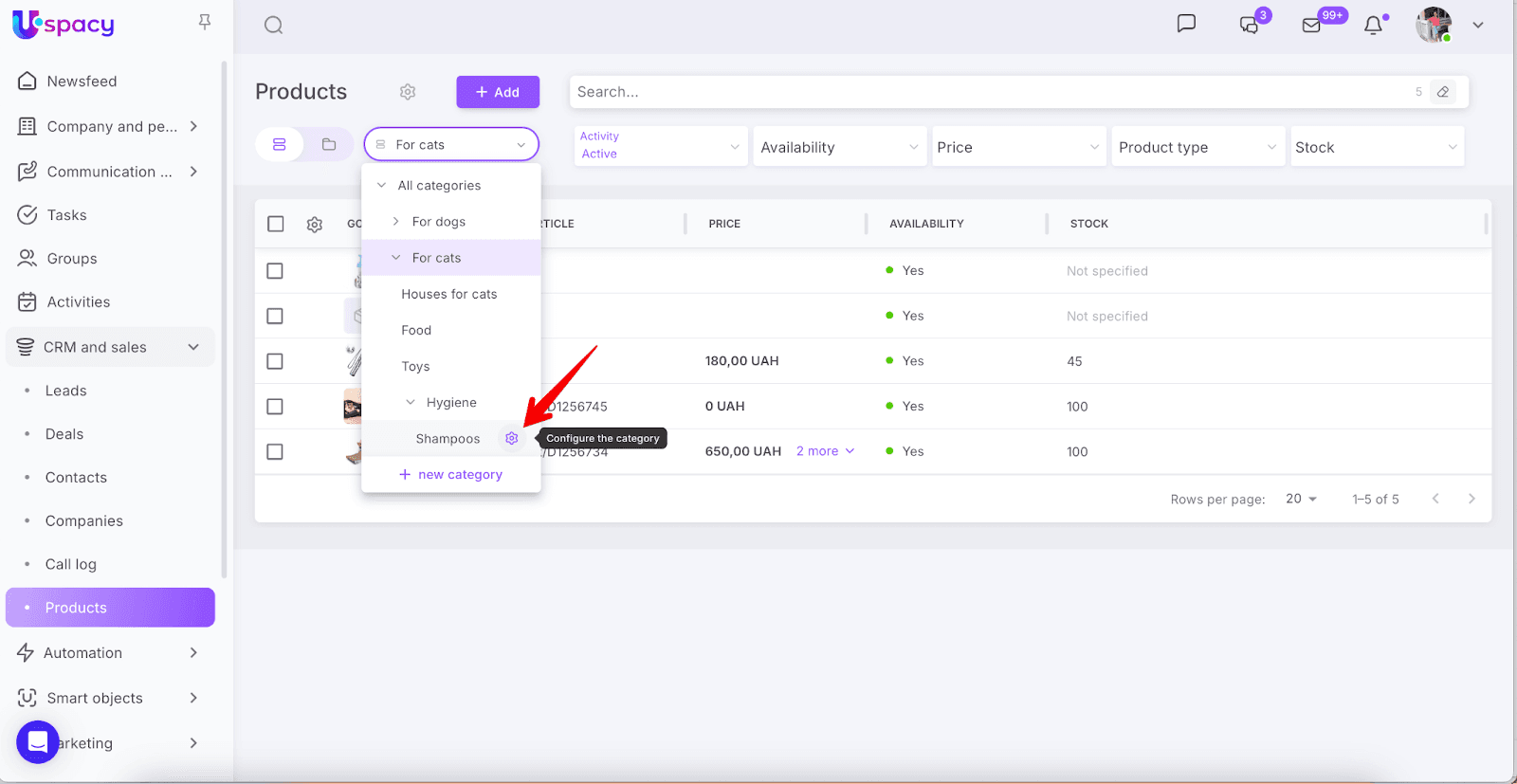Click the Shampoos category gear icon
The height and width of the screenshot is (784, 1517).
point(512,439)
